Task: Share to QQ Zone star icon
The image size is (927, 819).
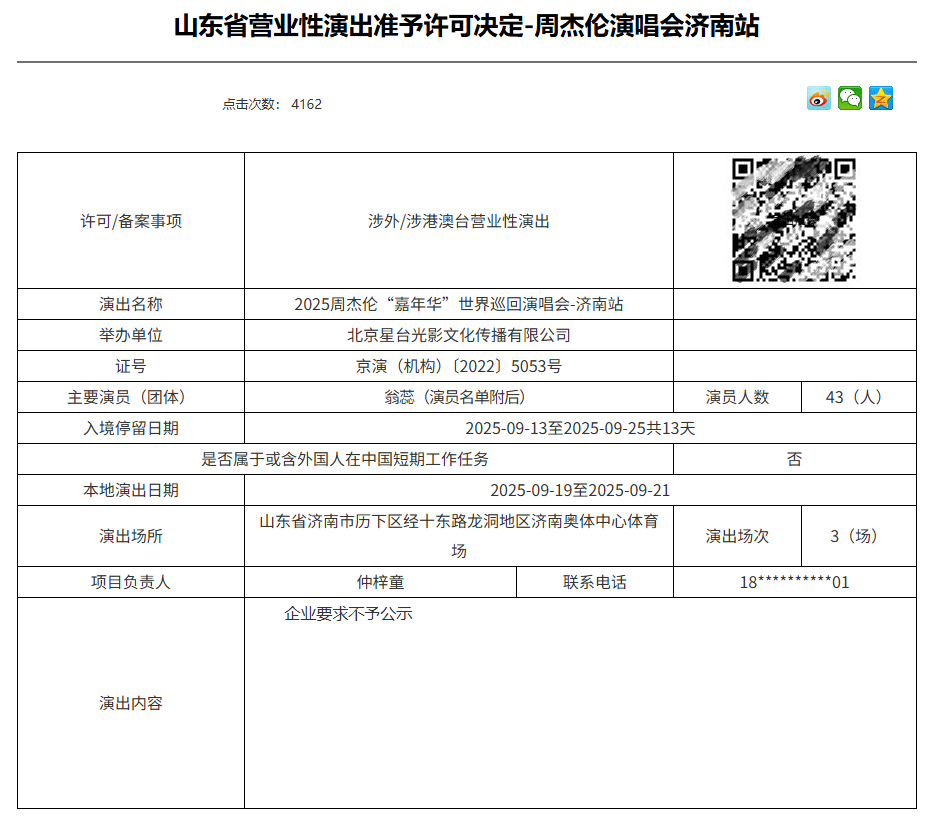Action: tap(881, 98)
